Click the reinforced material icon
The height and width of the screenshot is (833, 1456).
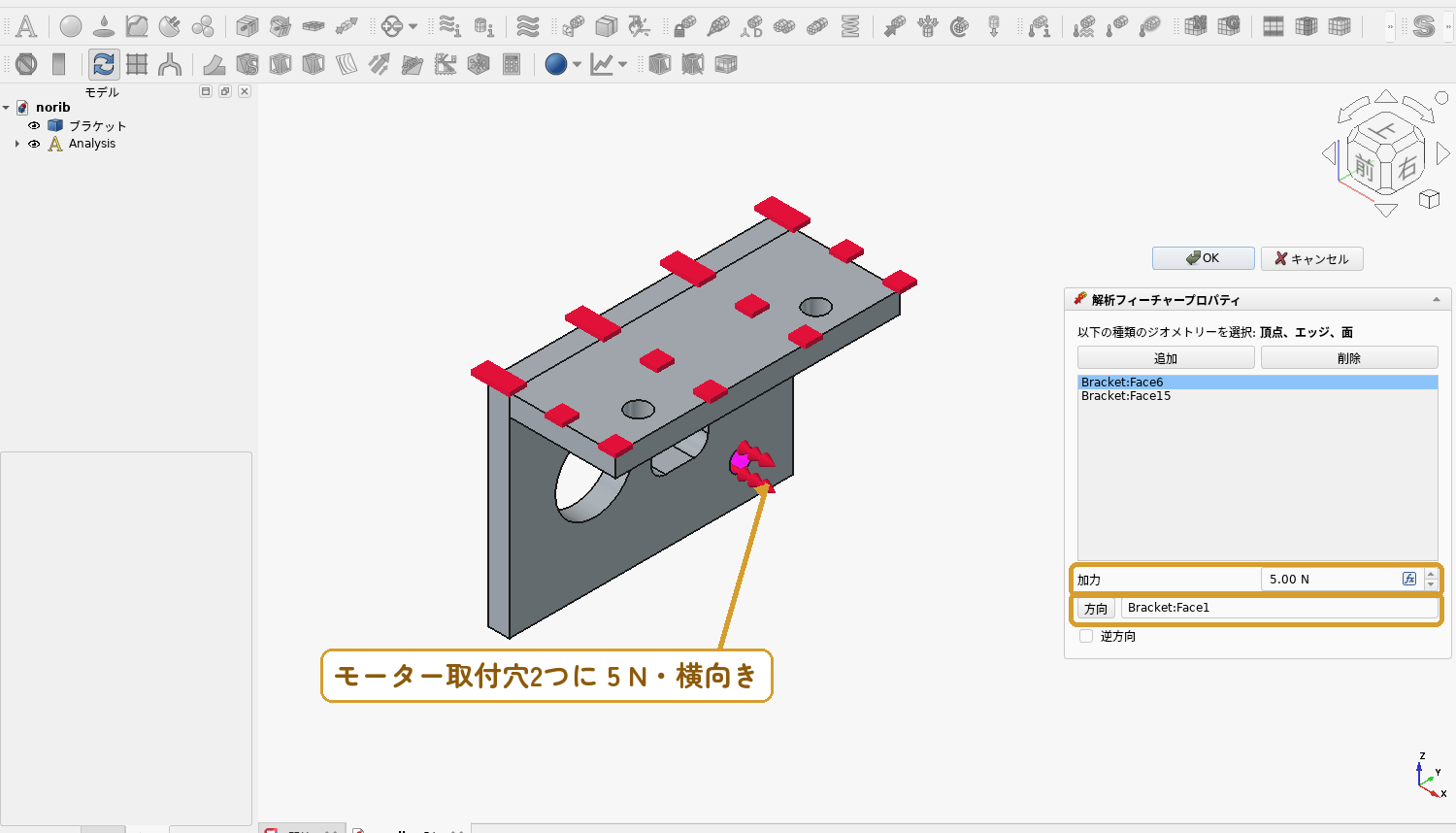click(x=170, y=26)
